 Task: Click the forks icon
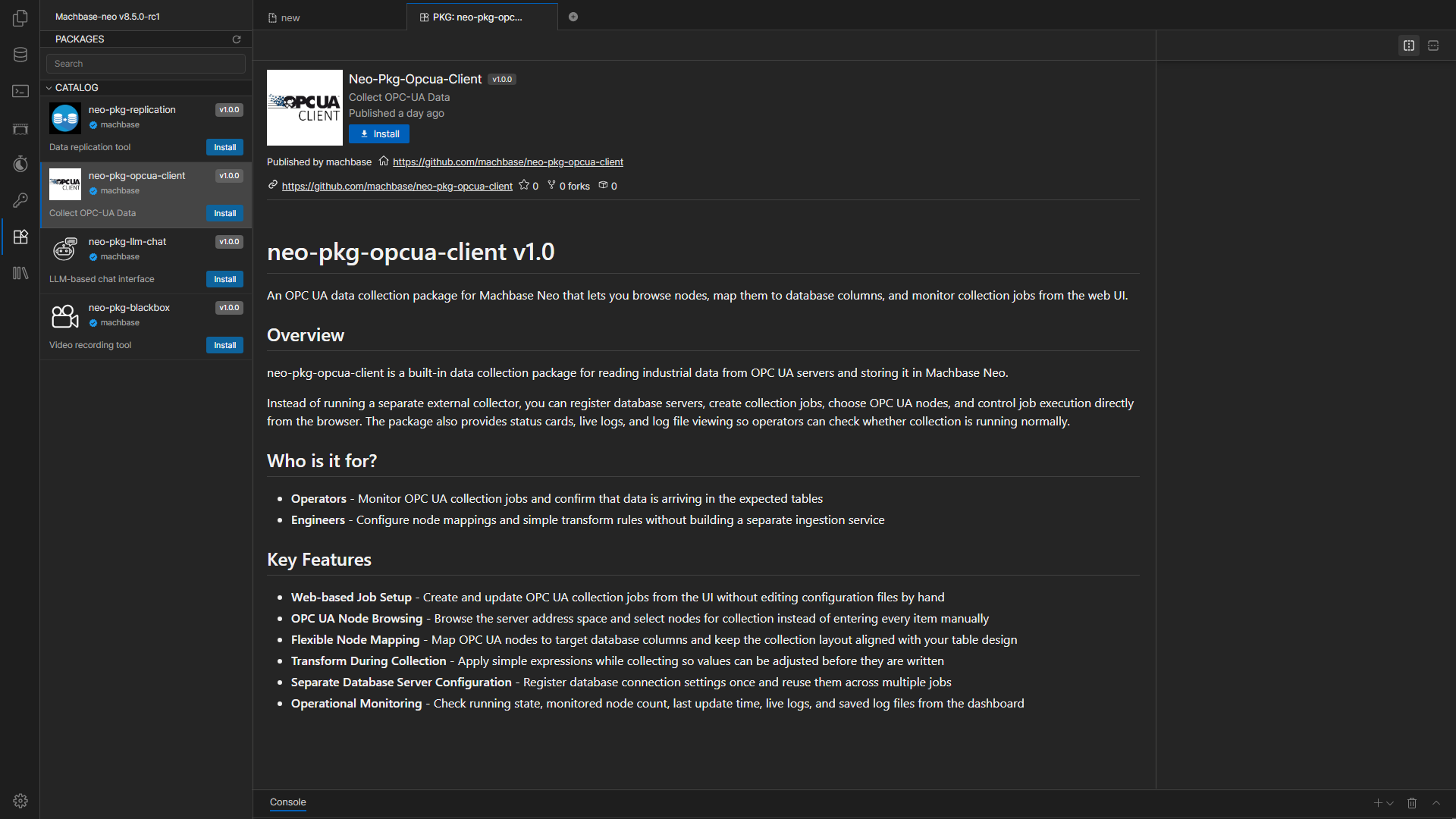pos(551,185)
